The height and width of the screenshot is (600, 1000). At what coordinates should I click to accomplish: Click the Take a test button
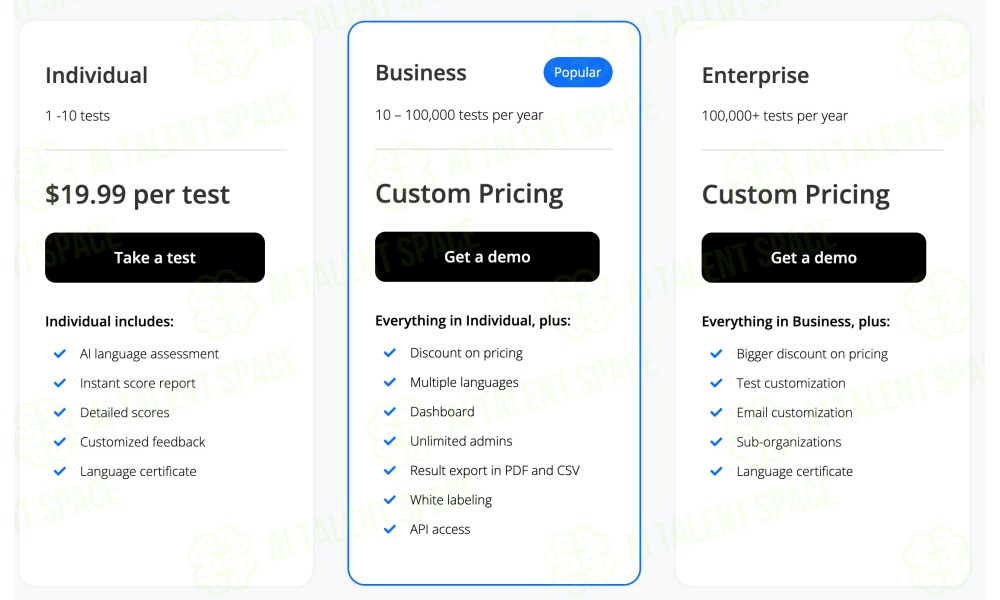coord(155,258)
